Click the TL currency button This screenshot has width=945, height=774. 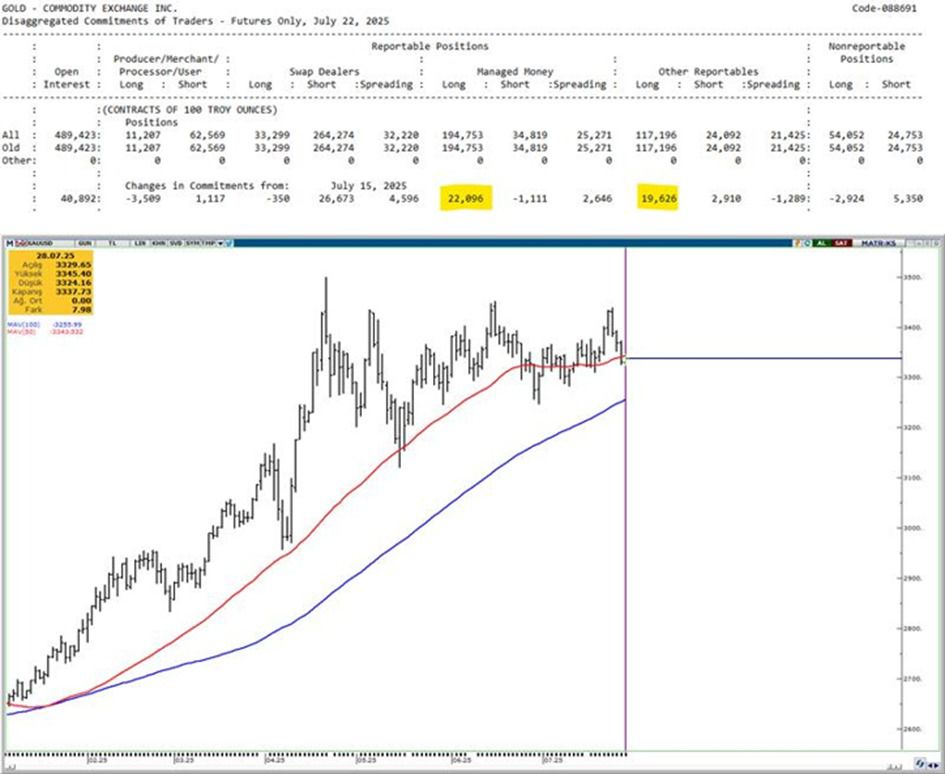pyautogui.click(x=113, y=243)
